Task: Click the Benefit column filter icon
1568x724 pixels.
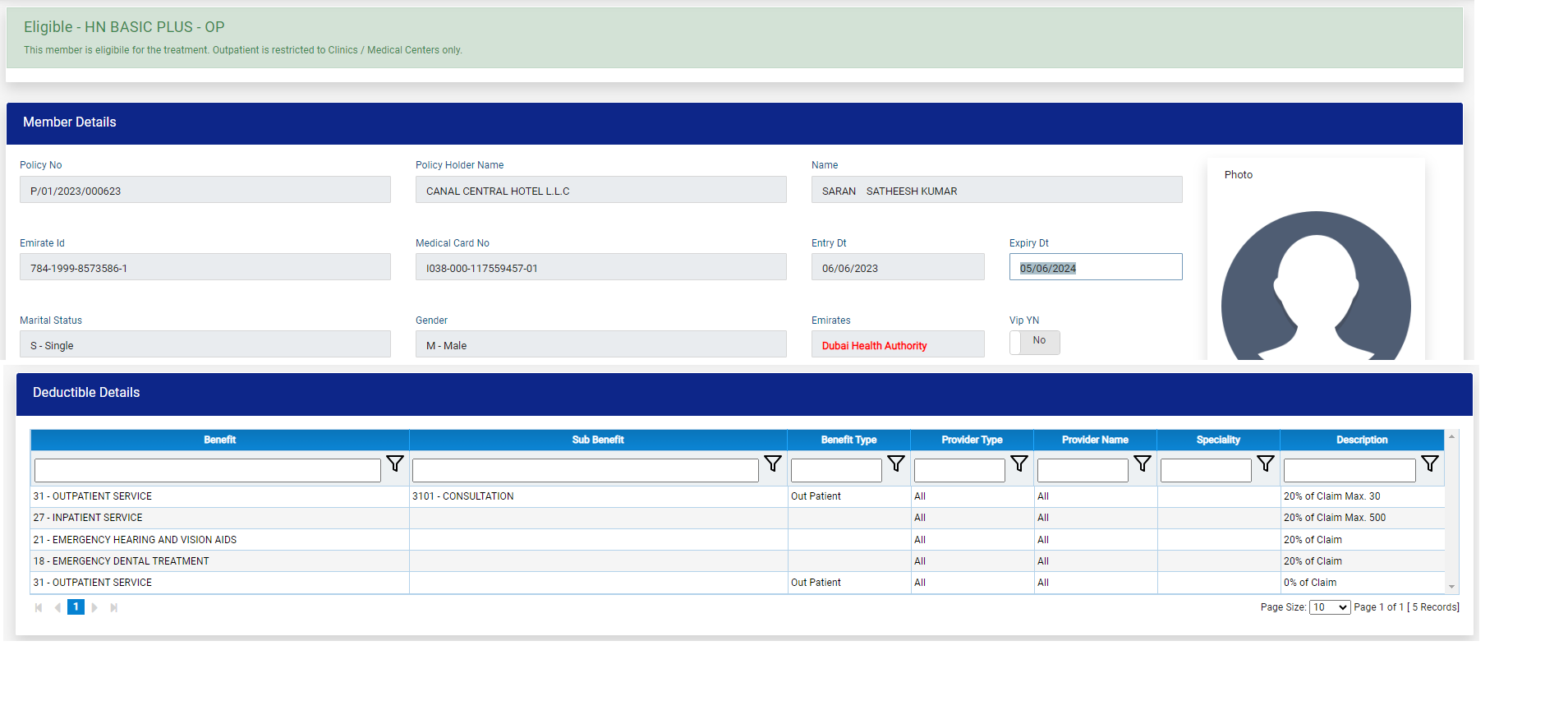Action: (x=395, y=464)
